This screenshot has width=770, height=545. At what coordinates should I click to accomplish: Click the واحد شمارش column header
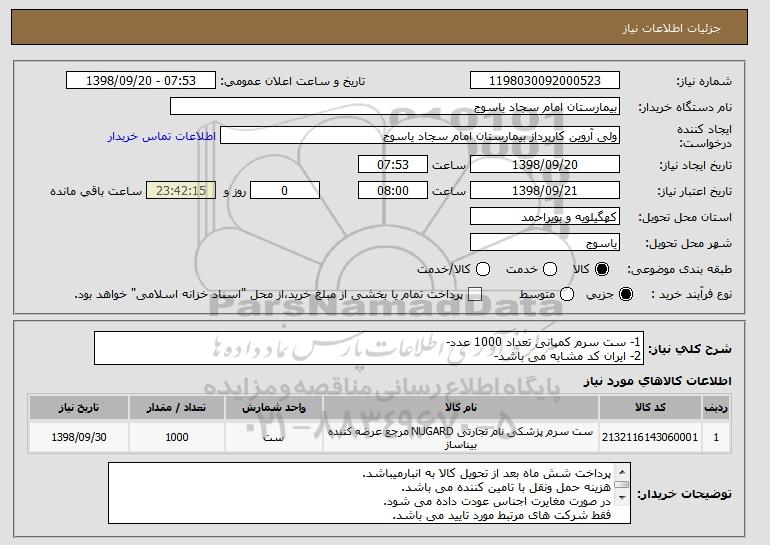274,407
